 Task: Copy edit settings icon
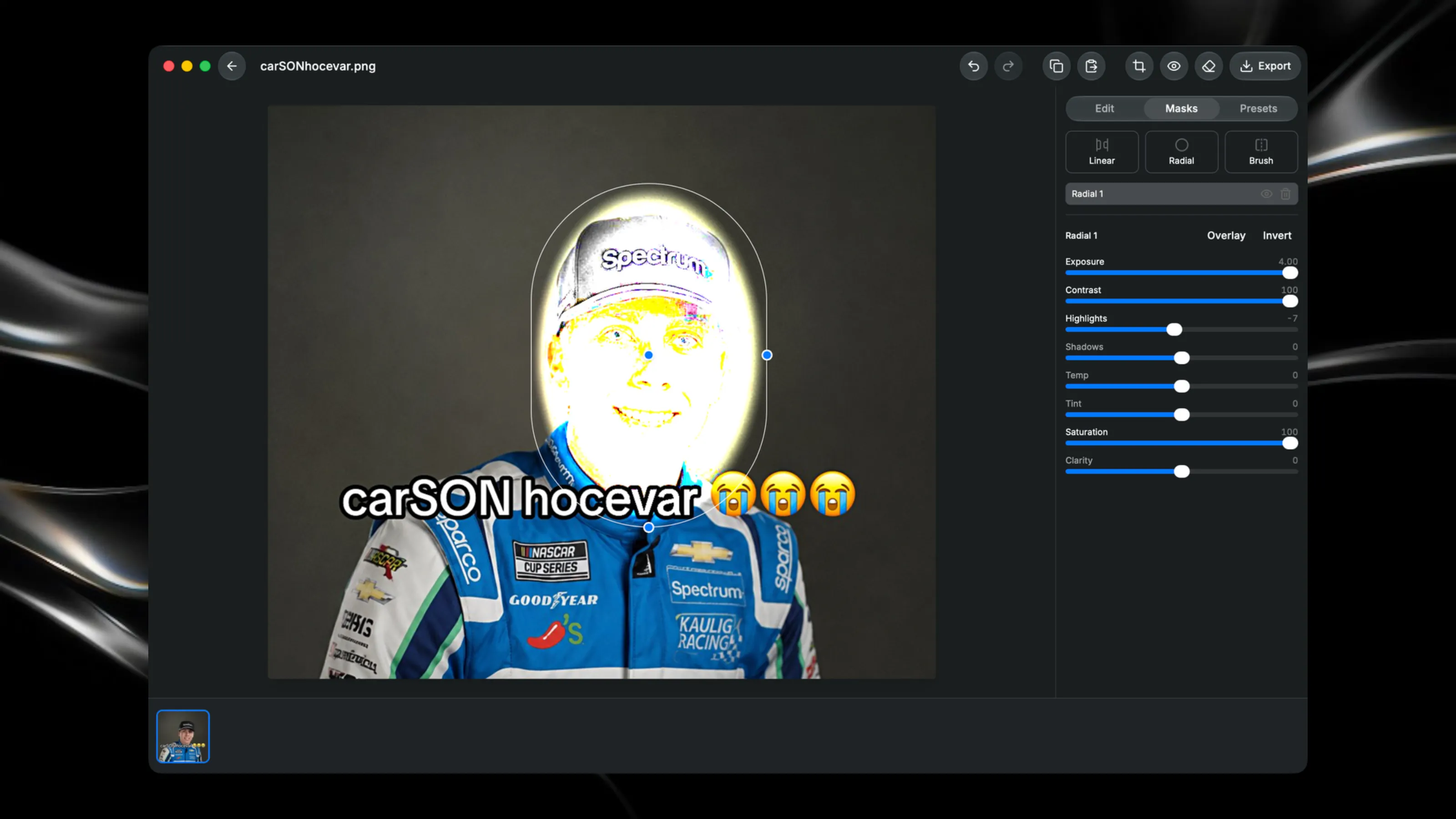(1056, 66)
